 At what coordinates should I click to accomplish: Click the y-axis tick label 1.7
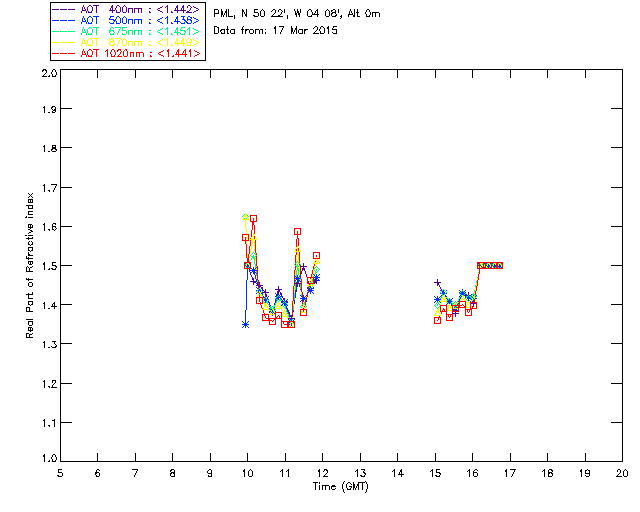[49, 188]
